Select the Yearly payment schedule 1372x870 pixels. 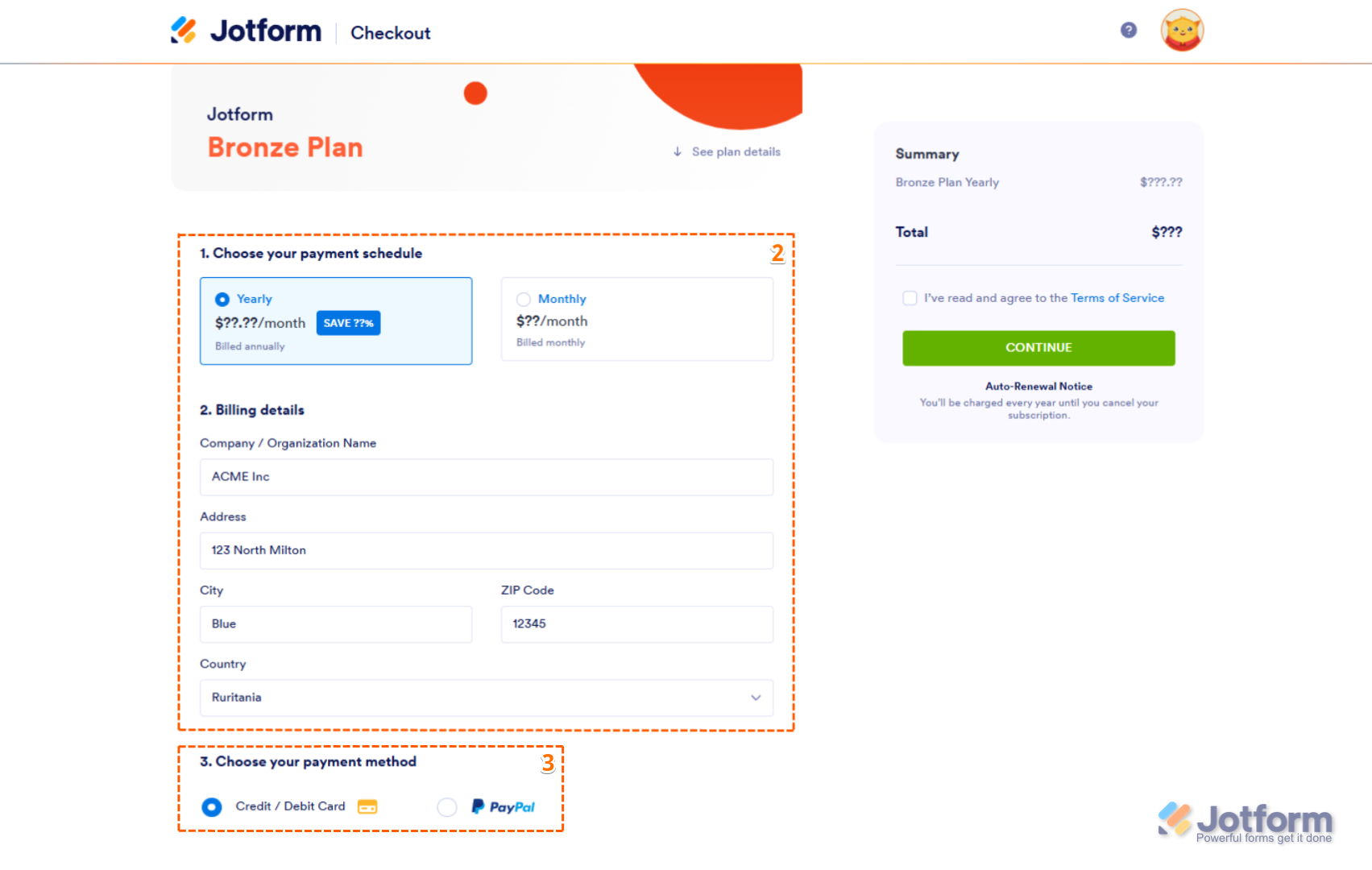tap(222, 300)
